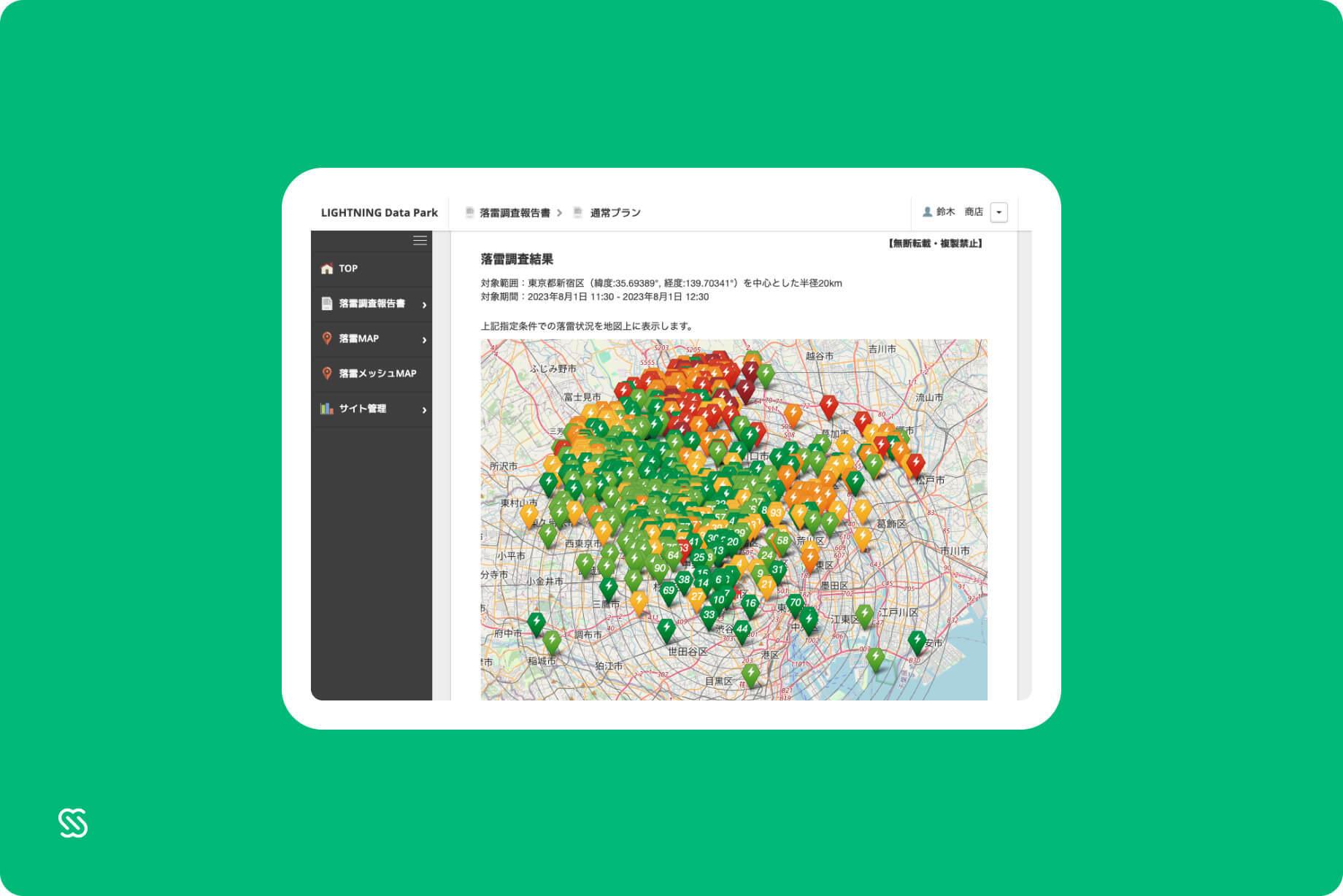Open the user account dropdown caret
The height and width of the screenshot is (896, 1343).
[x=998, y=212]
